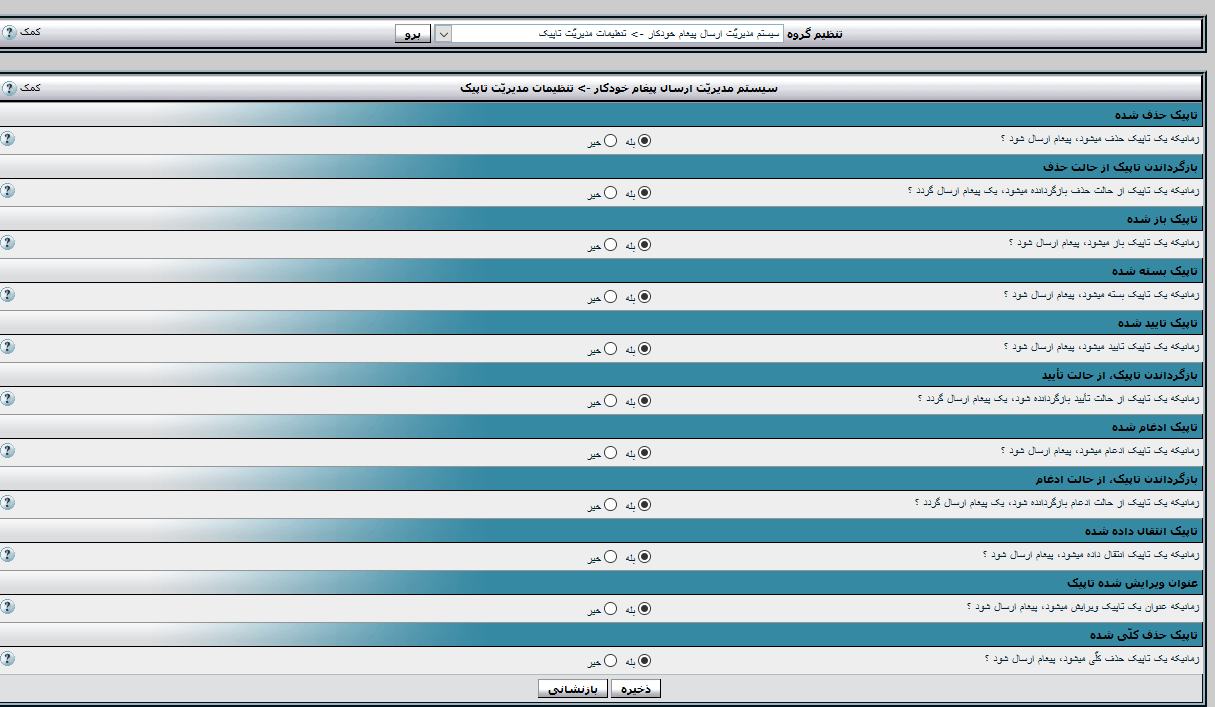Viewport: 1215px width, 707px height.
Task: Open help icon for تاپیک باز شده question
Action: pyautogui.click(x=8, y=242)
